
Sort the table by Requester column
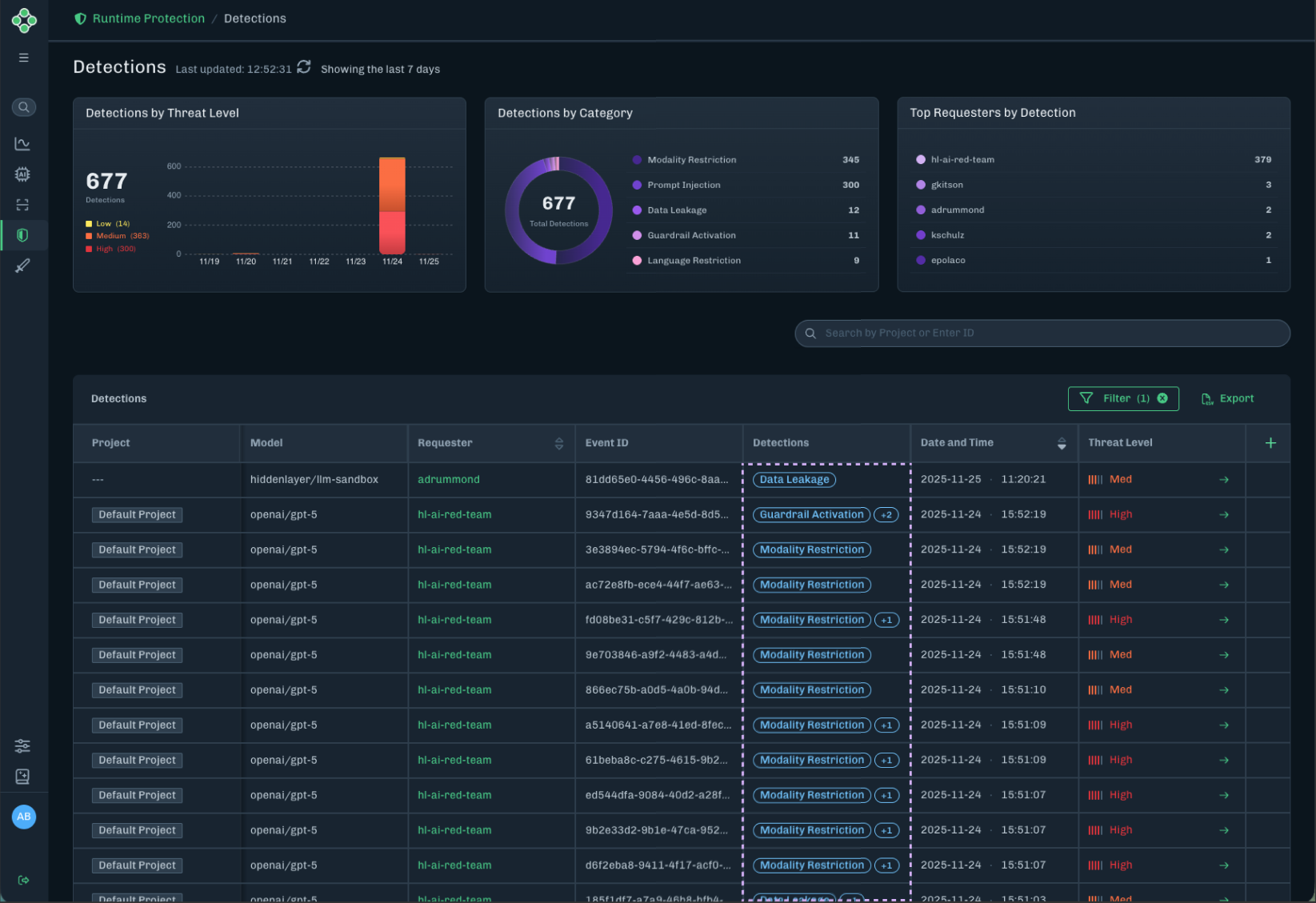click(559, 443)
